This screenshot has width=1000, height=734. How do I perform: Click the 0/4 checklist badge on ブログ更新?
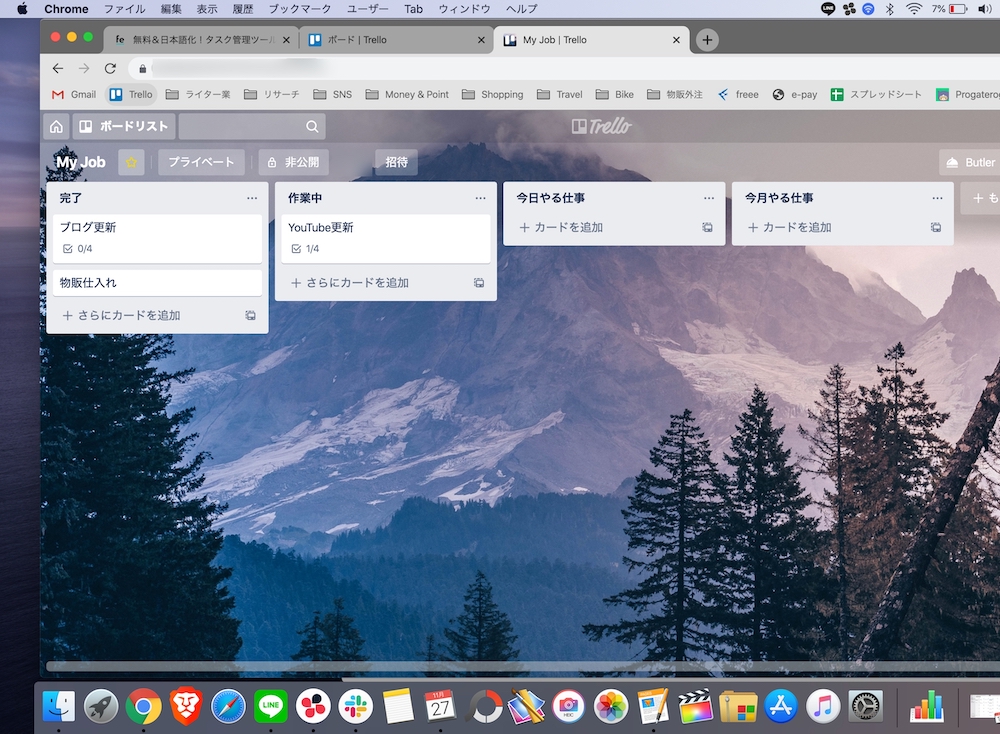pos(77,249)
